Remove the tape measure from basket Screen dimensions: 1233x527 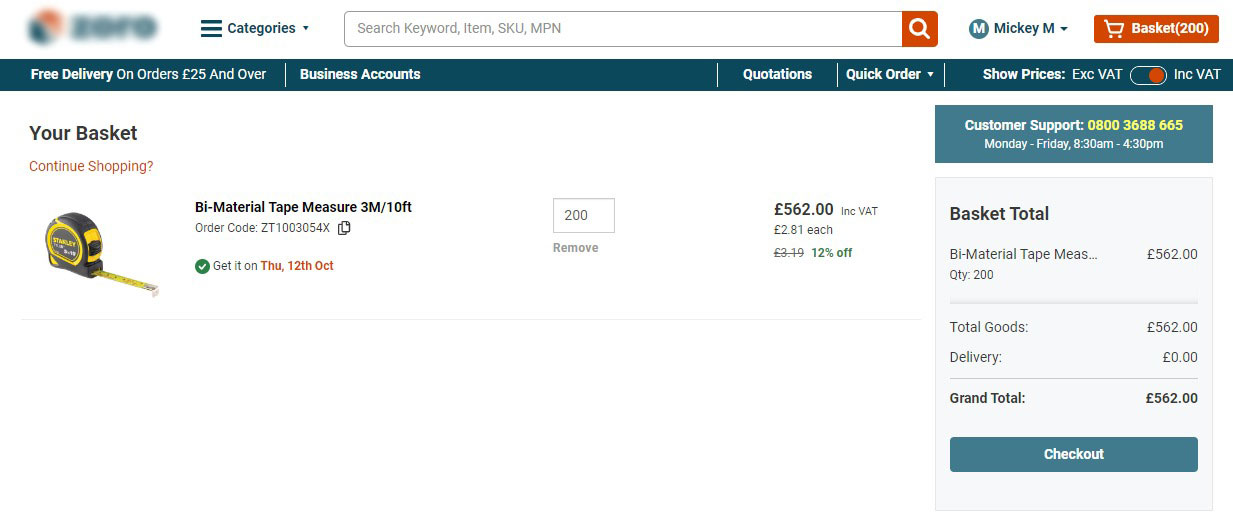tap(575, 248)
